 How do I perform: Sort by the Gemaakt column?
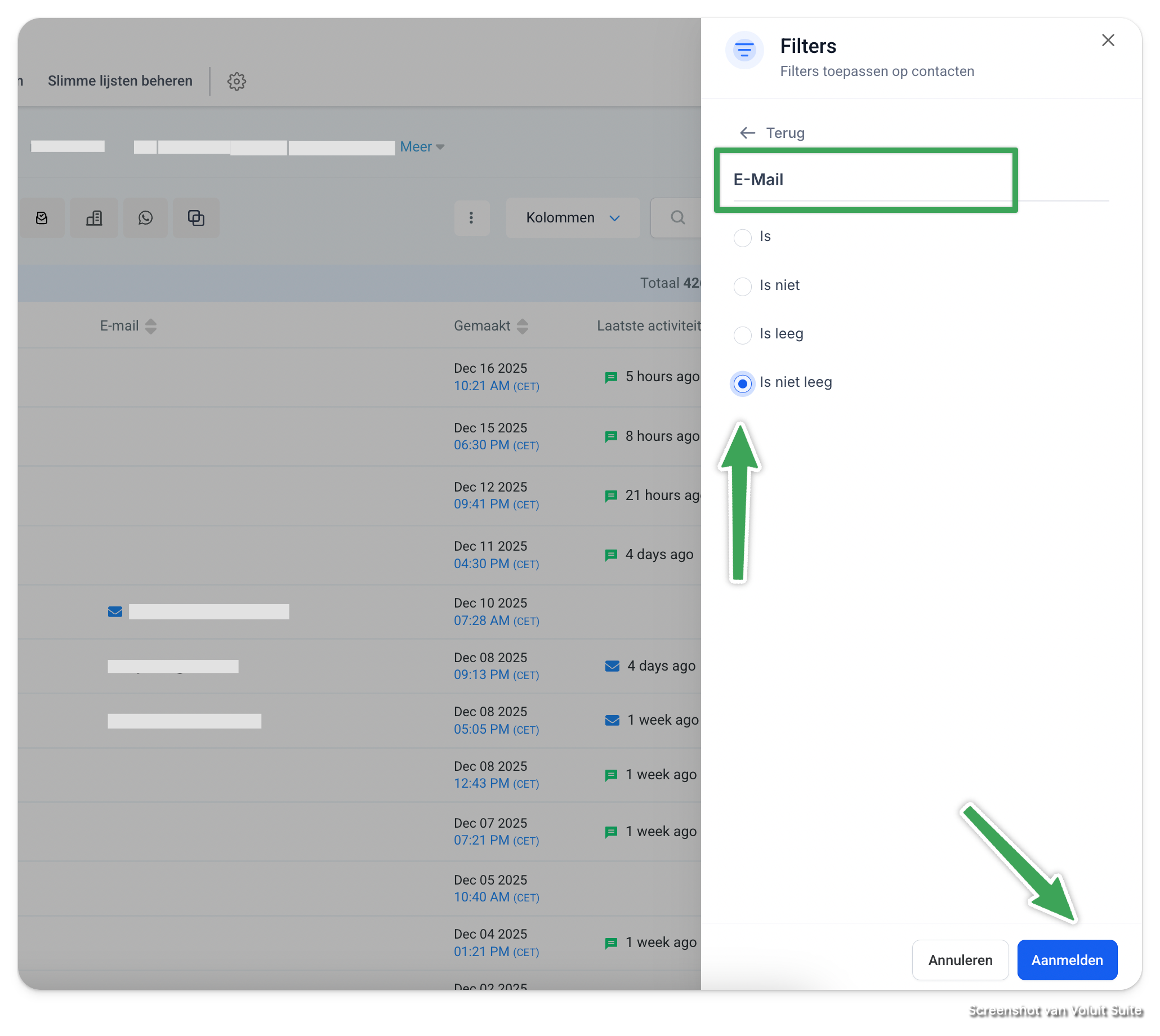click(x=522, y=326)
